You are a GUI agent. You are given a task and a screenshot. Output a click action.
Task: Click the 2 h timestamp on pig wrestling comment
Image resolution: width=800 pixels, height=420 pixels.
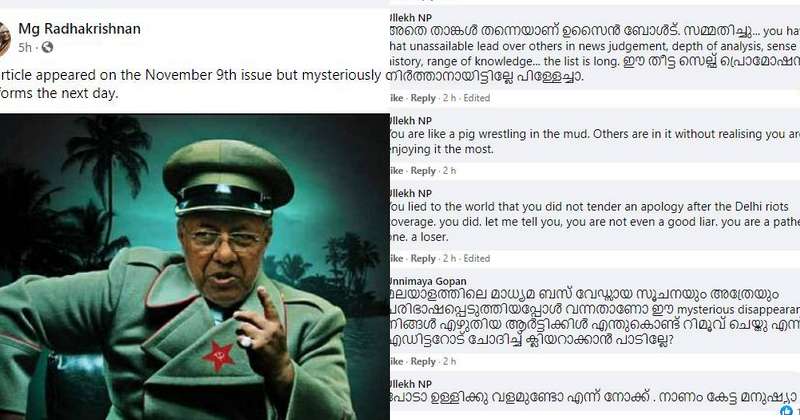coord(449,170)
